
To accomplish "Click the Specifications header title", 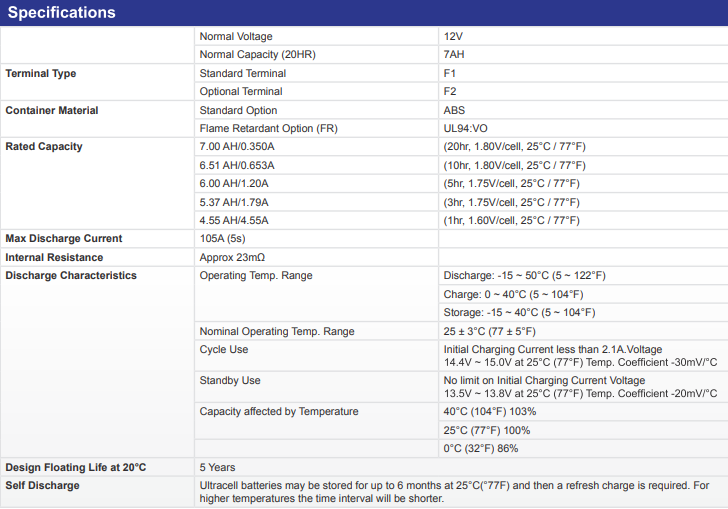I will click(62, 13).
